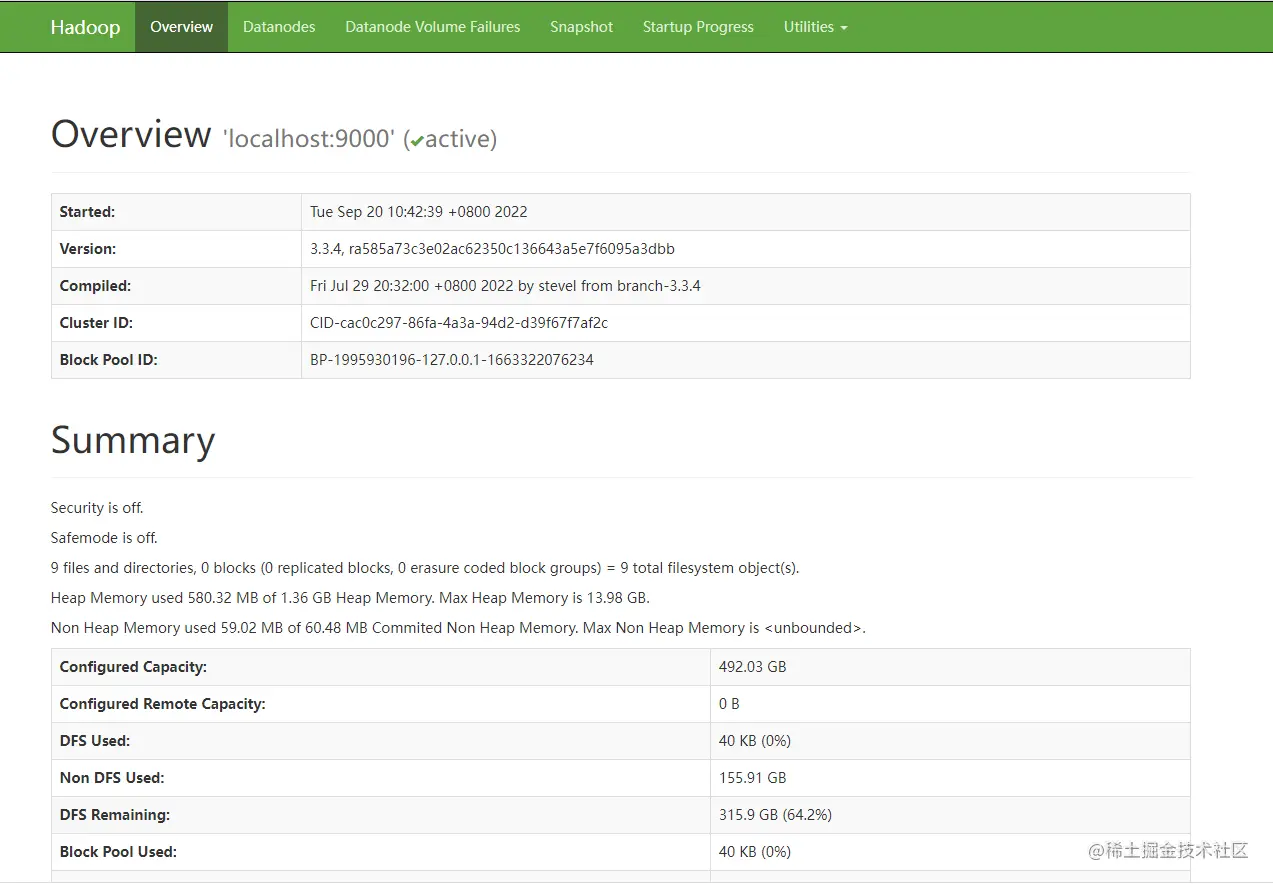The width and height of the screenshot is (1273, 885).
Task: Select the Overview tab
Action: [182, 27]
